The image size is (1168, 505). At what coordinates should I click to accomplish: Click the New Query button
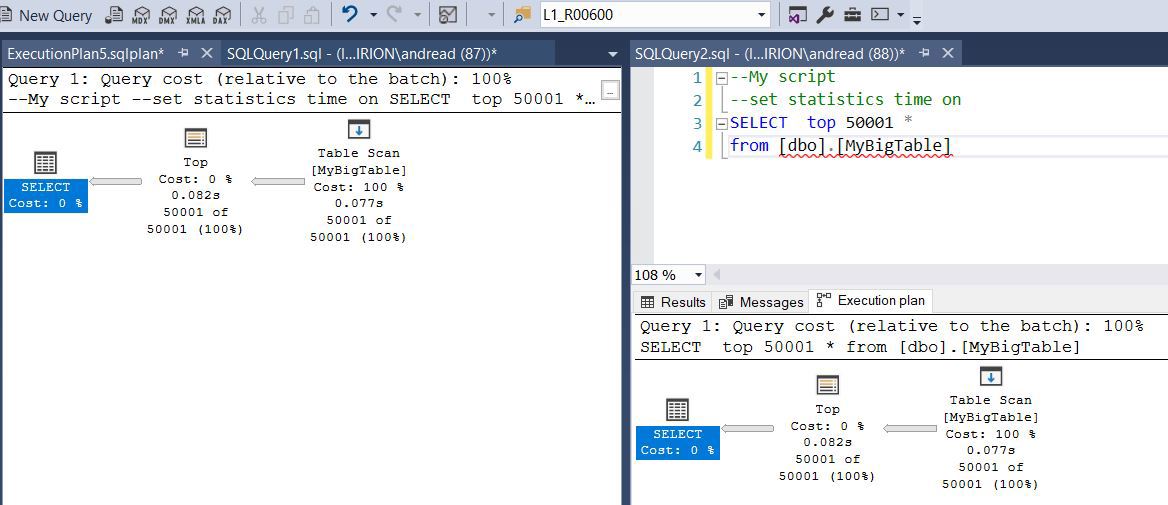pyautogui.click(x=46, y=15)
